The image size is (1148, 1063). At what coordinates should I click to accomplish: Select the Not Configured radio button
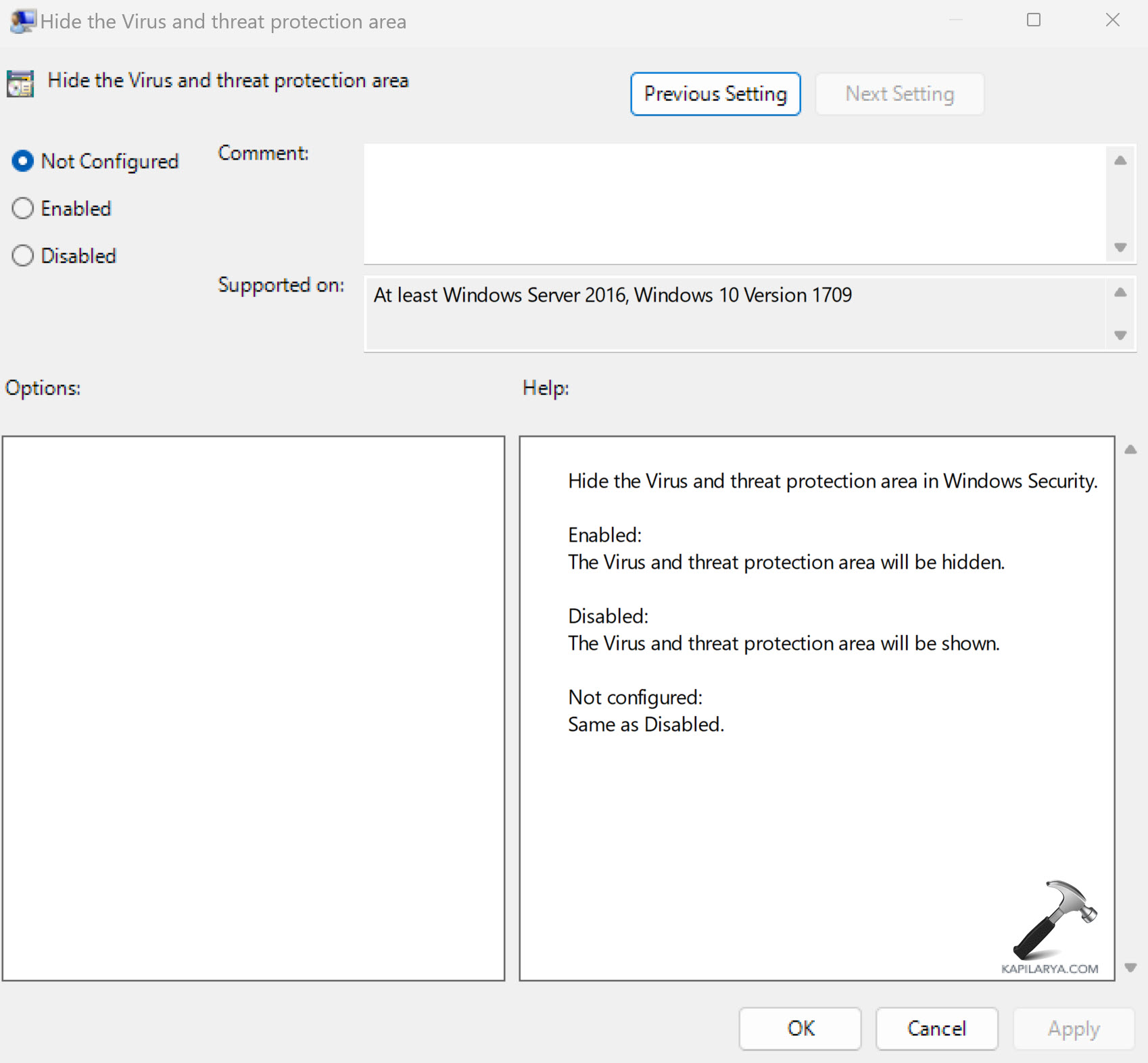click(x=23, y=161)
